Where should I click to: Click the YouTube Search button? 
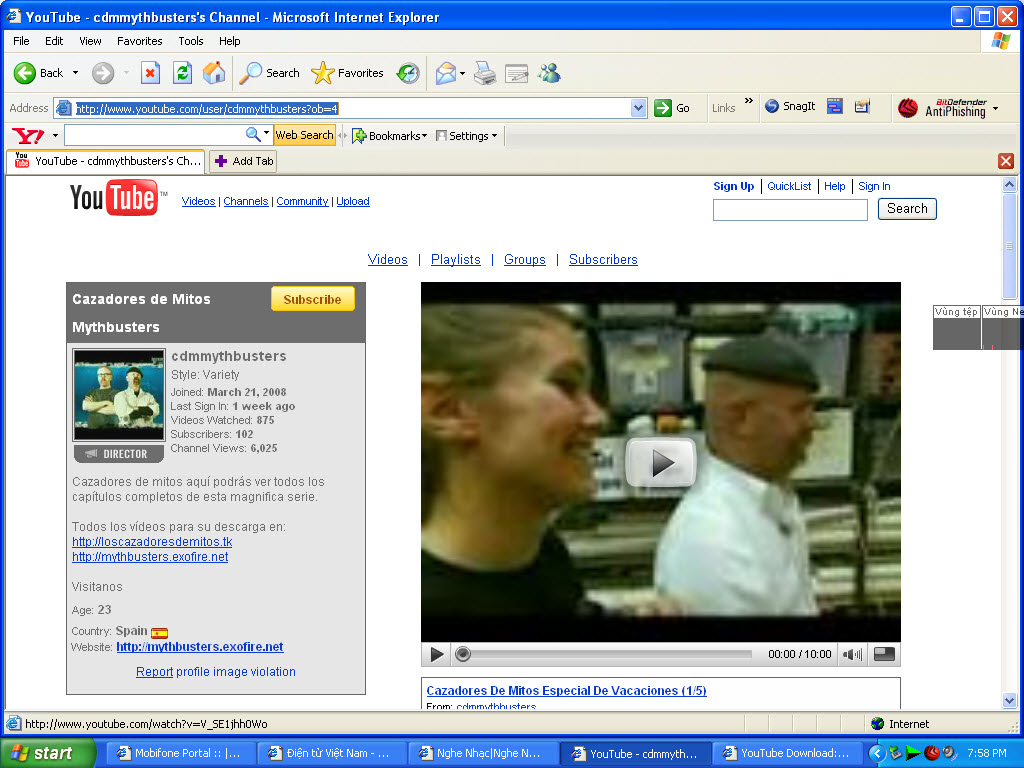(907, 209)
